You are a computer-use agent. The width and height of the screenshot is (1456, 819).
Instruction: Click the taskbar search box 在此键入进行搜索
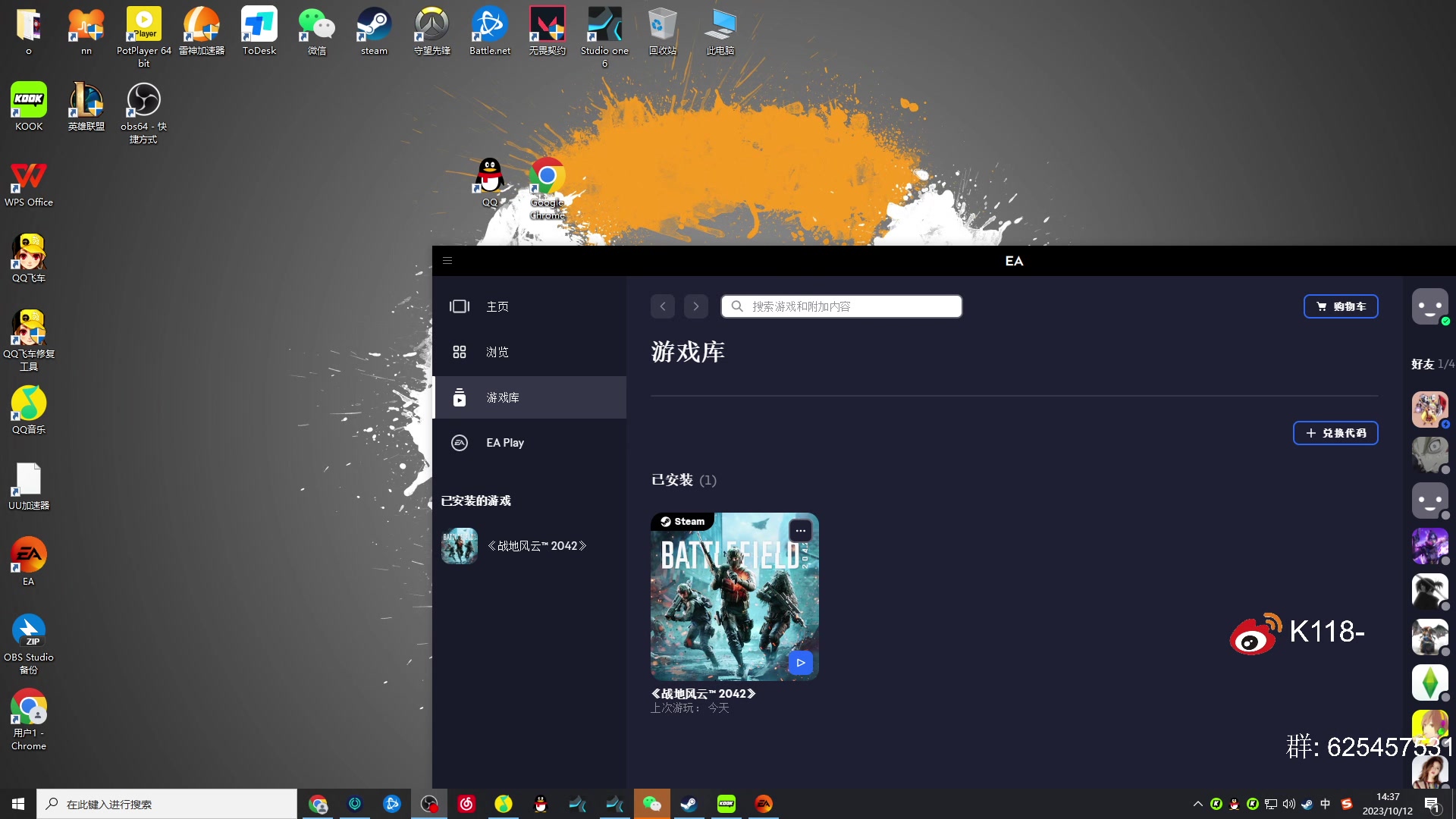point(167,804)
